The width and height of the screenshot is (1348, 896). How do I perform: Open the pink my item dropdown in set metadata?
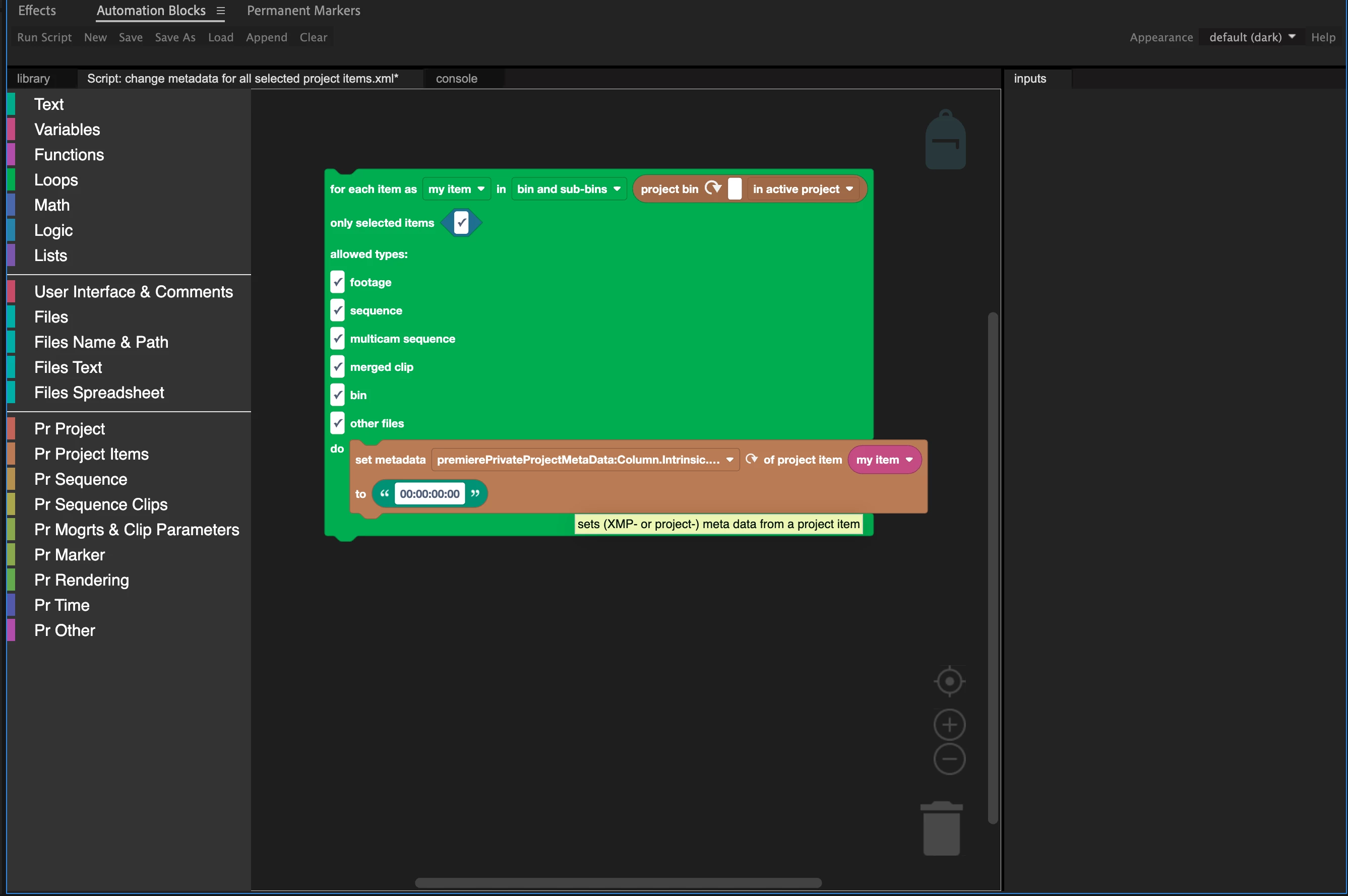click(x=884, y=460)
